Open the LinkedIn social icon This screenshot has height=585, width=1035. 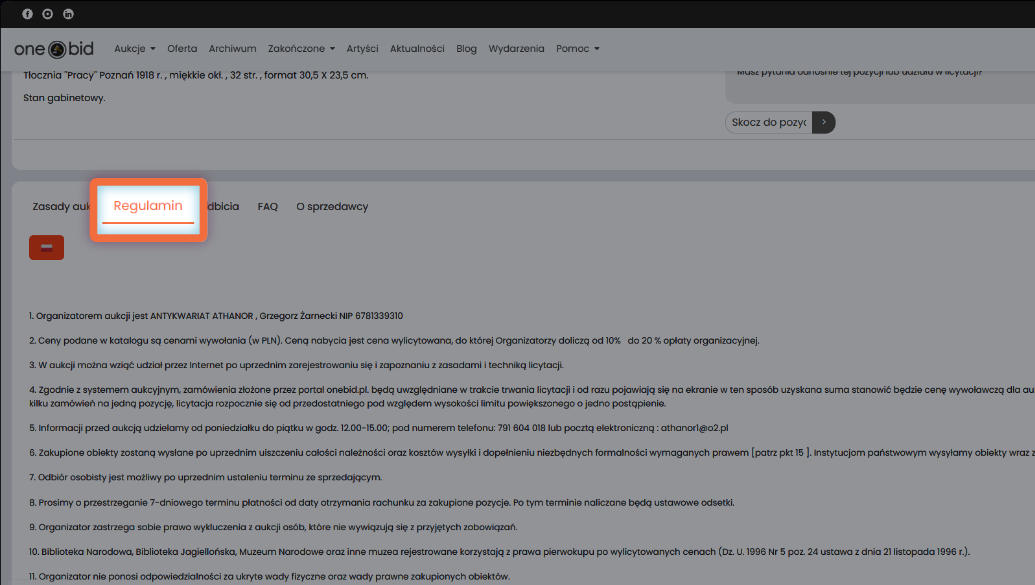(68, 14)
